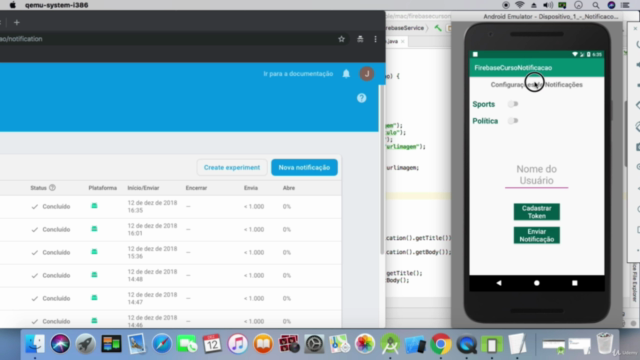Viewport: 640px width, 360px height.
Task: Open the J account avatar
Action: coord(367,73)
